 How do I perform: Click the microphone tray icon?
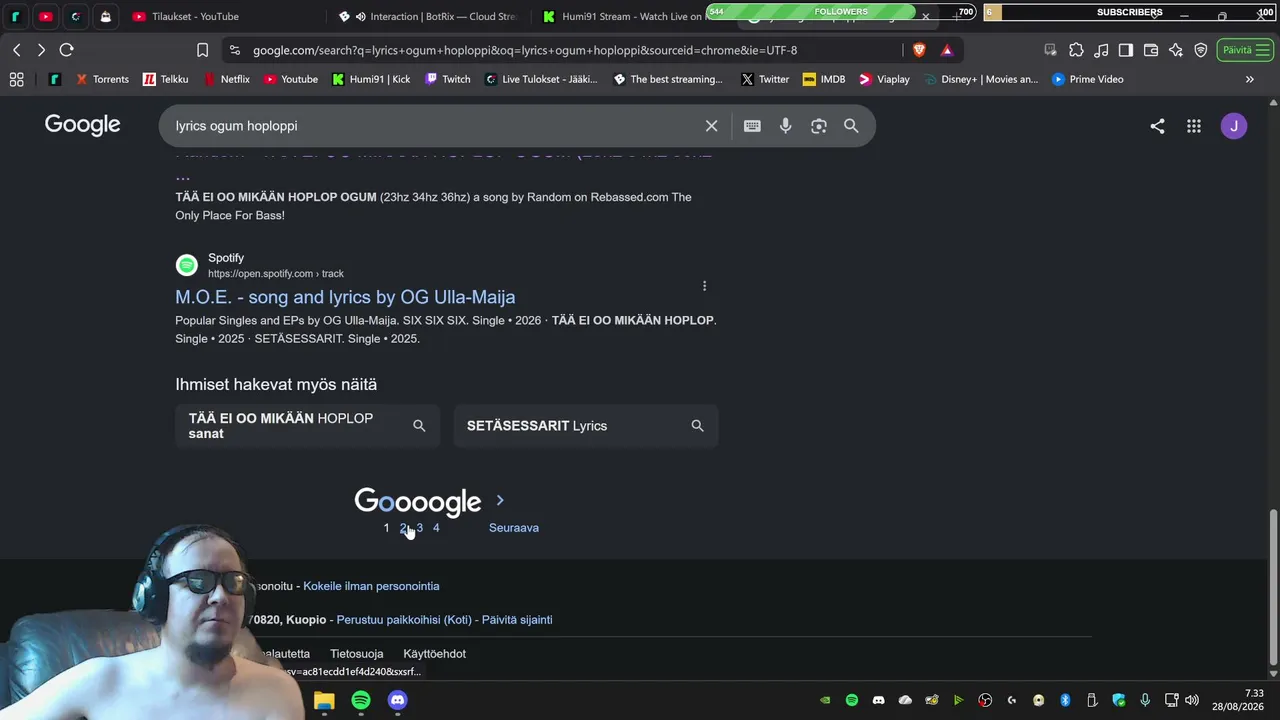[1145, 700]
